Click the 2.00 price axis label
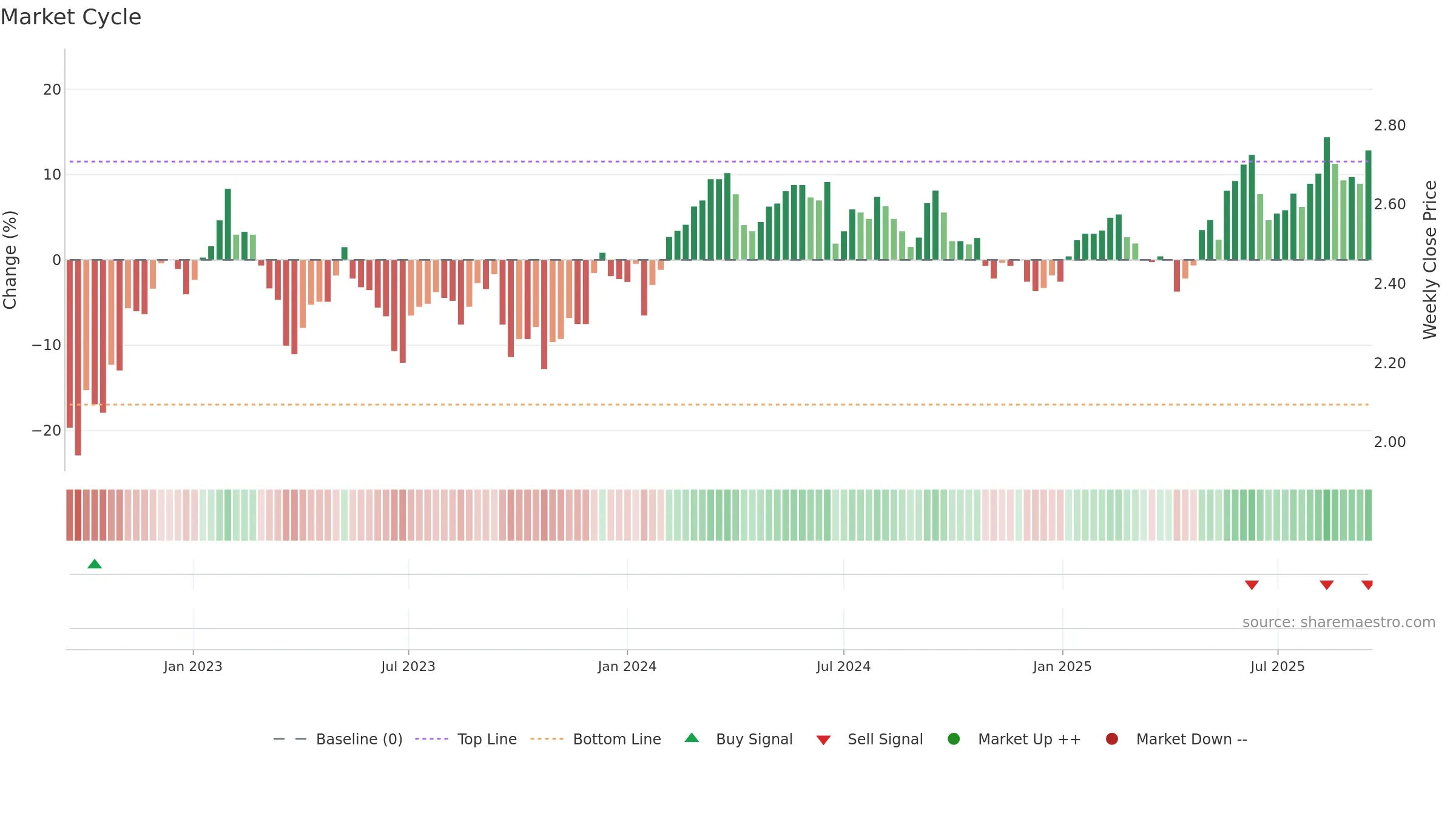Viewport: 1456px width, 819px height. [x=1390, y=442]
